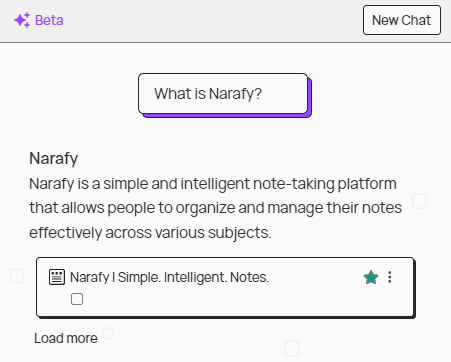Click the purple sparkle AI icon
The height and width of the screenshot is (362, 451).
[22, 20]
